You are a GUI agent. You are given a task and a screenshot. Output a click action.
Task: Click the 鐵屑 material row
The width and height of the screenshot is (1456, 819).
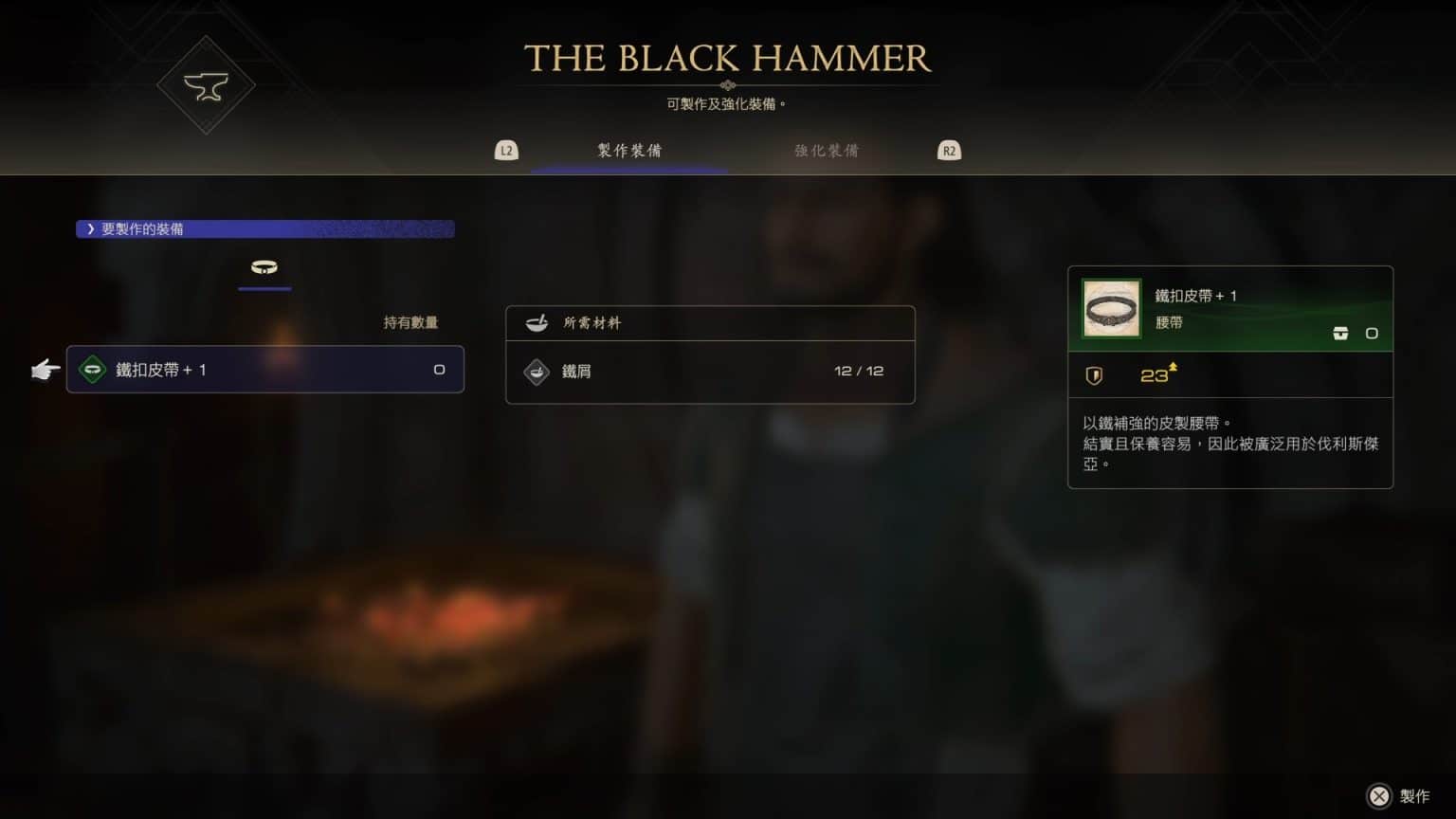click(x=710, y=372)
